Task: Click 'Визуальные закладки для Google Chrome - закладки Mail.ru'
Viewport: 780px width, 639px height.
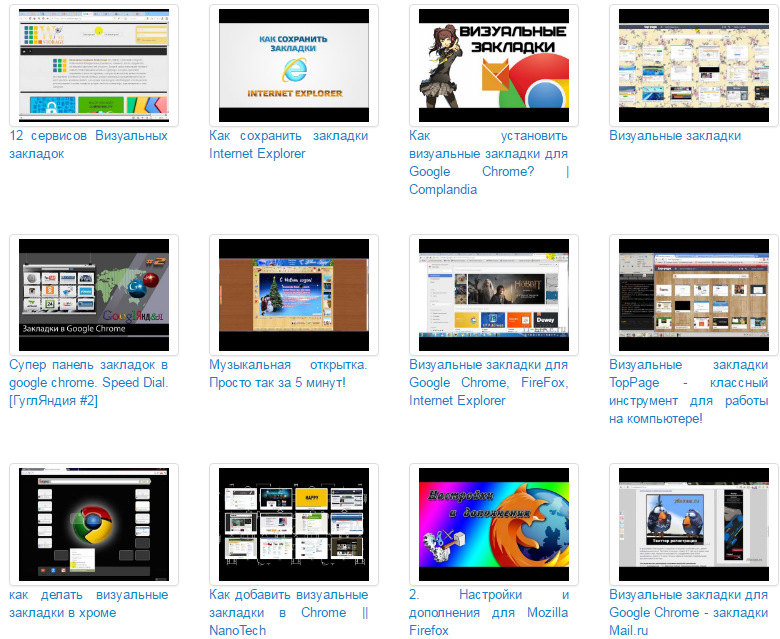Action: (x=688, y=613)
